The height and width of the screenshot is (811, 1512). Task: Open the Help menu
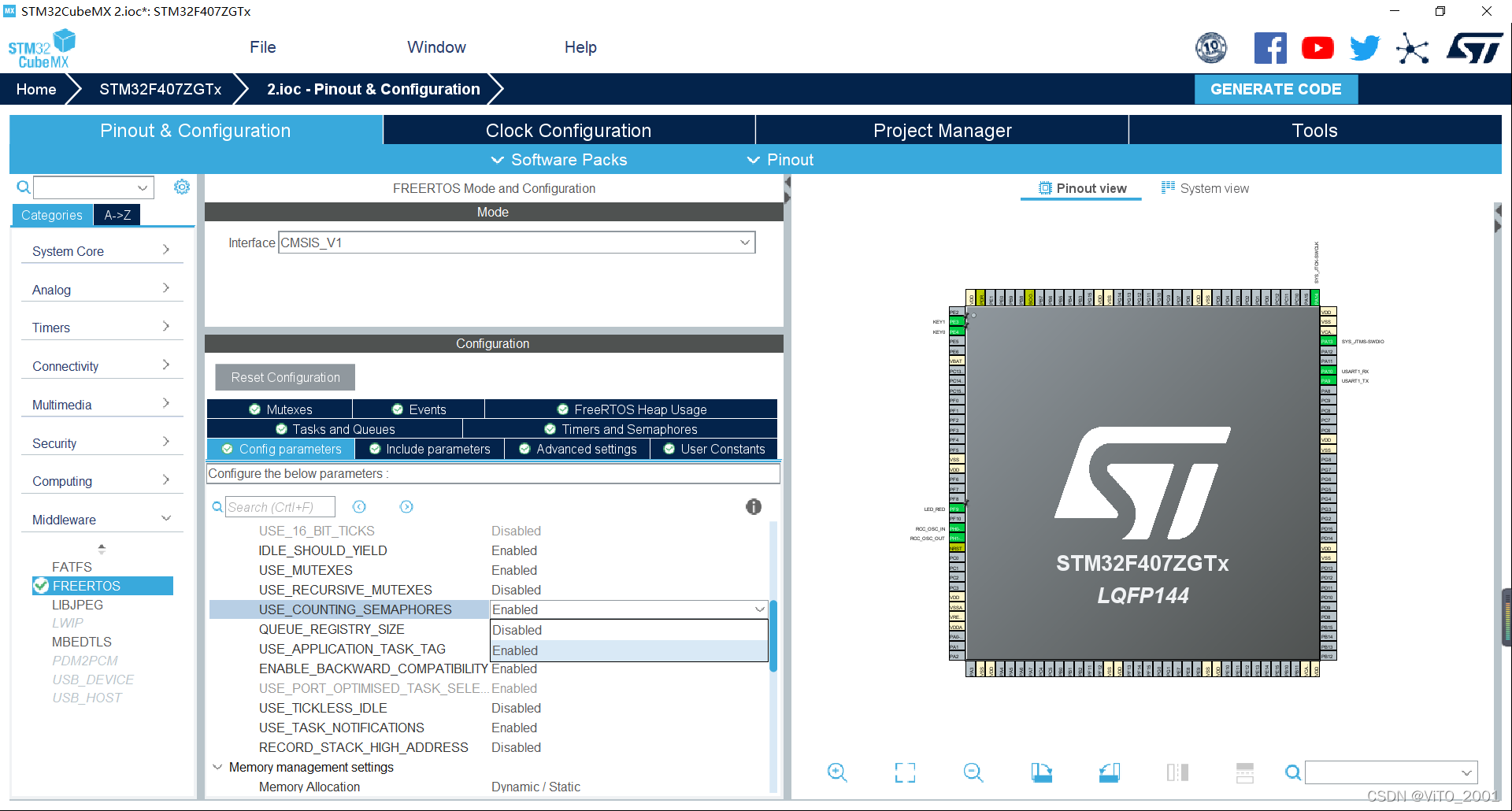click(580, 47)
